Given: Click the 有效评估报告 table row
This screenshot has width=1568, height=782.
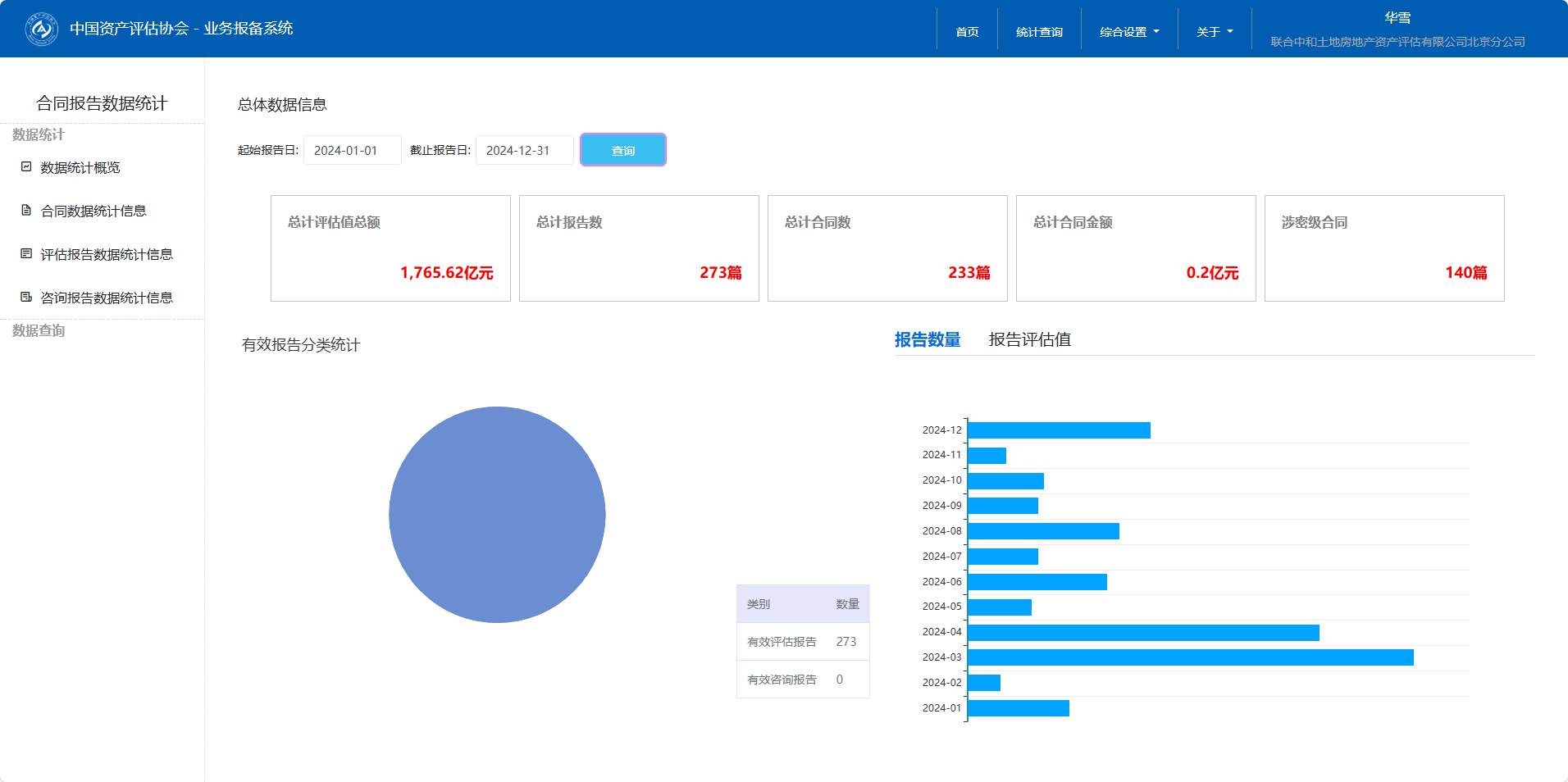Looking at the screenshot, I should (x=802, y=642).
